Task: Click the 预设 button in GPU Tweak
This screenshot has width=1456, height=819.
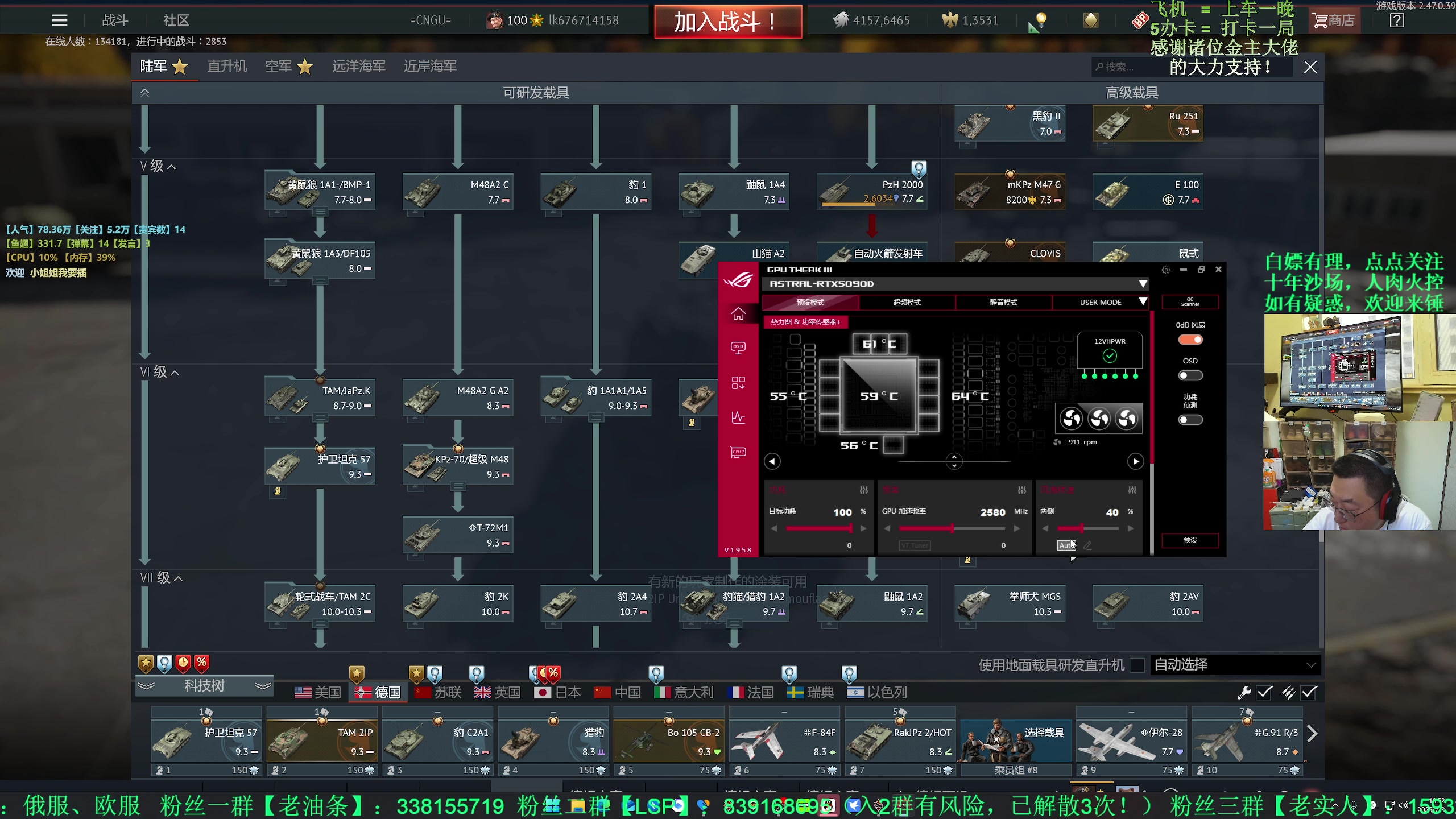Action: click(x=1190, y=540)
